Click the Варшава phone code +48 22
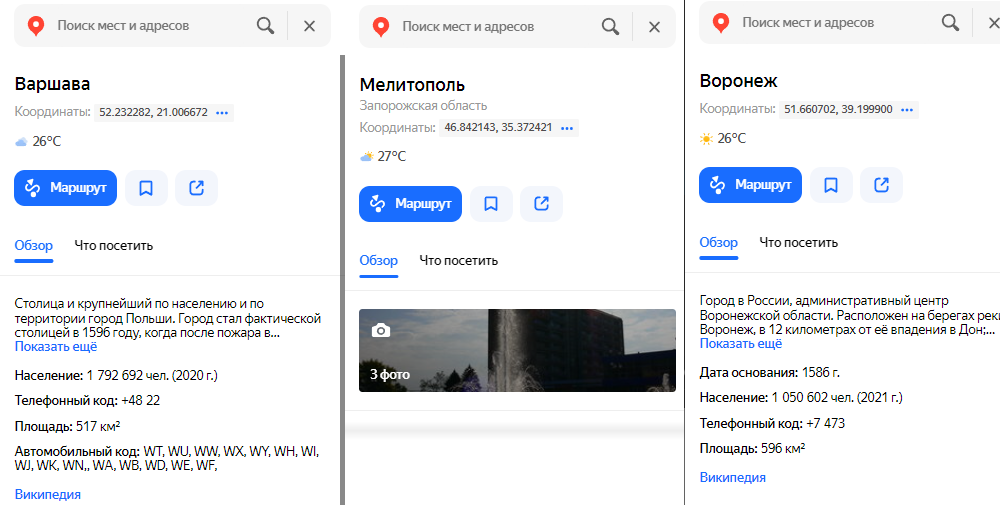The height and width of the screenshot is (505, 1000). 140,401
